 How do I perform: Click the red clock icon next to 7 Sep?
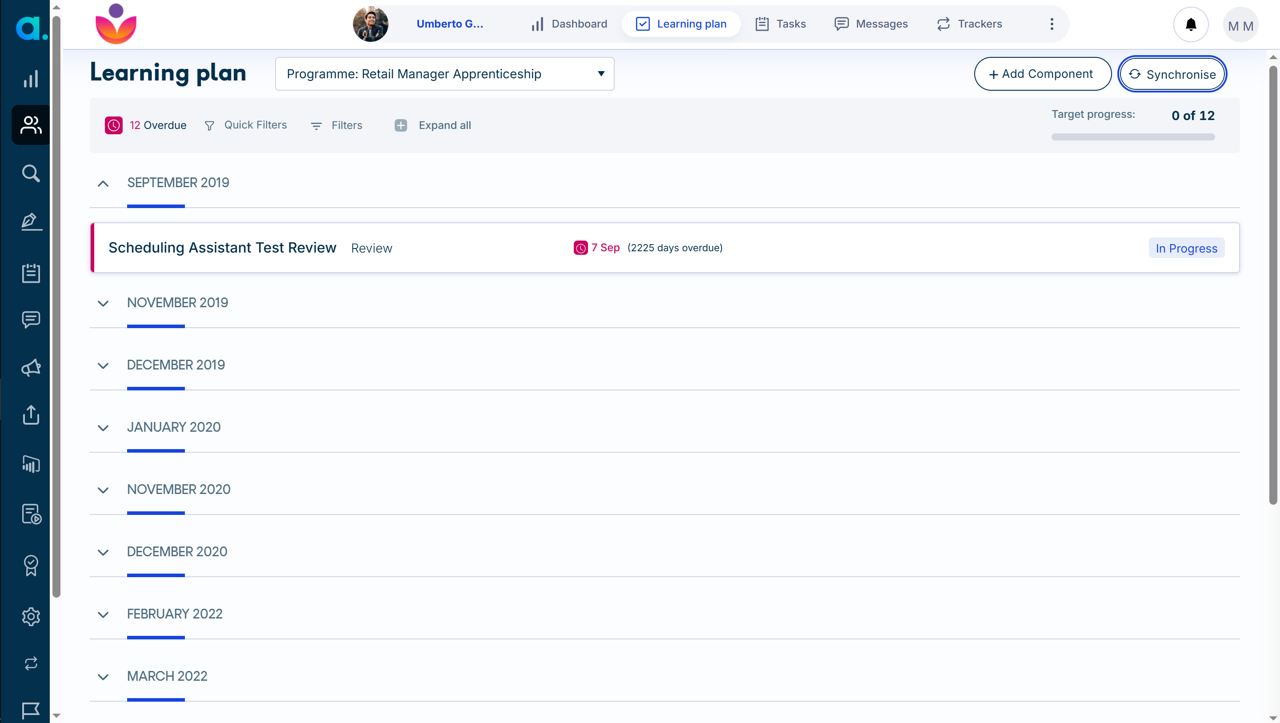point(580,248)
